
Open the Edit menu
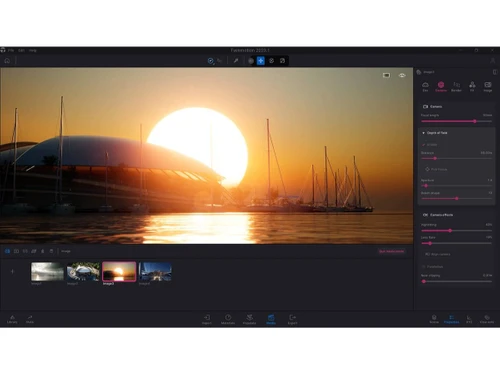tap(21, 50)
